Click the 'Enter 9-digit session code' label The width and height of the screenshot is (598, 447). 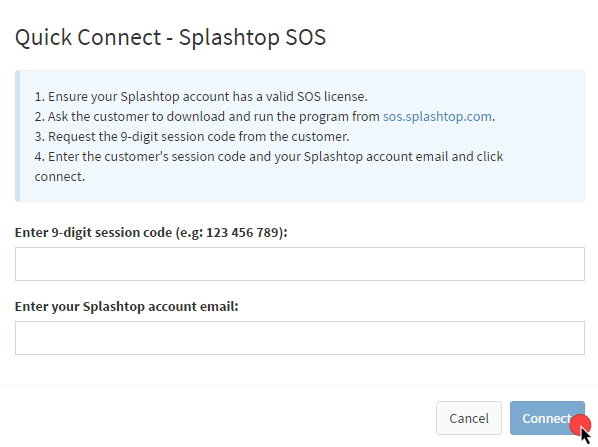coord(151,232)
